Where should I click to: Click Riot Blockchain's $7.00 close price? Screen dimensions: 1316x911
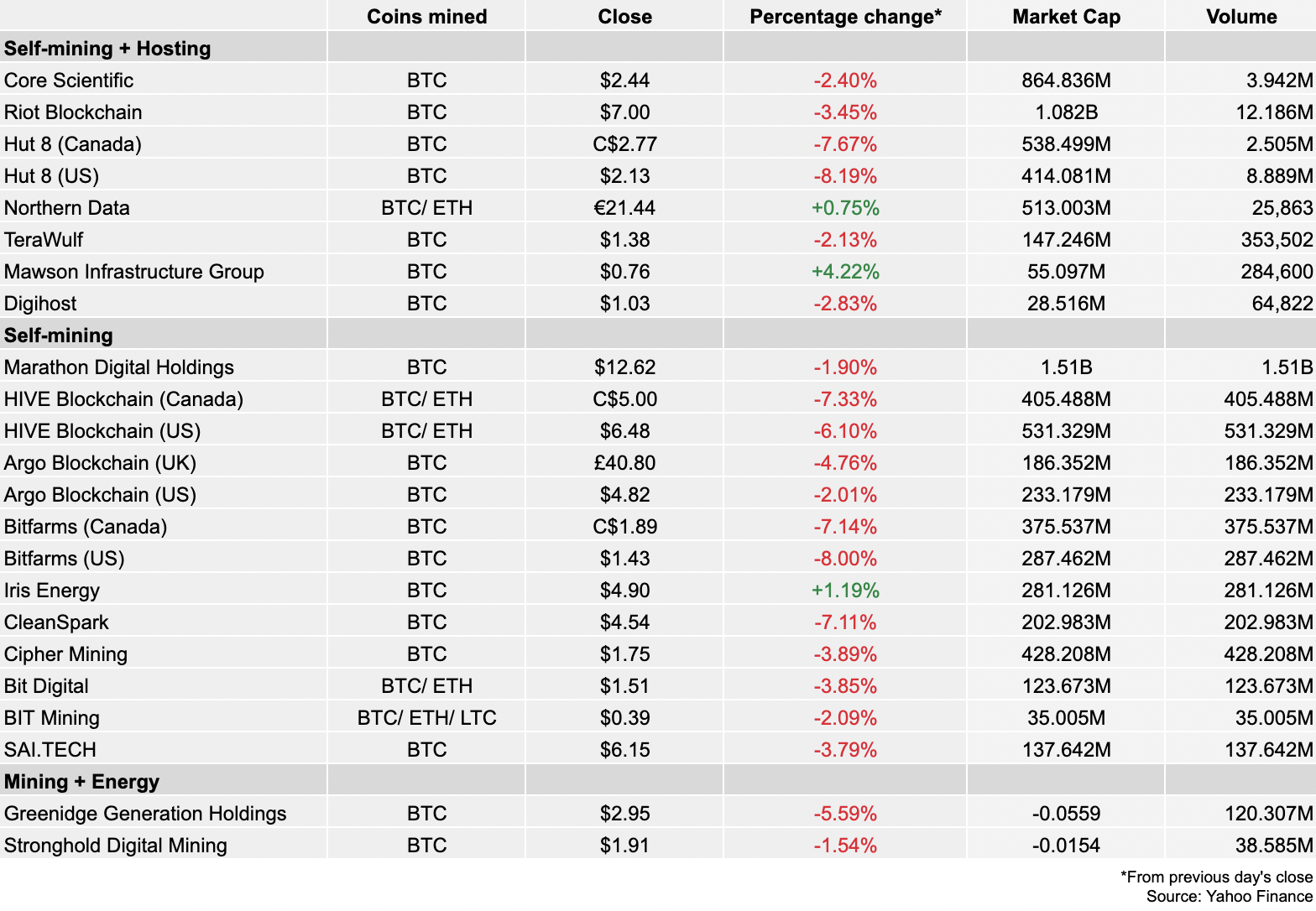(x=624, y=112)
